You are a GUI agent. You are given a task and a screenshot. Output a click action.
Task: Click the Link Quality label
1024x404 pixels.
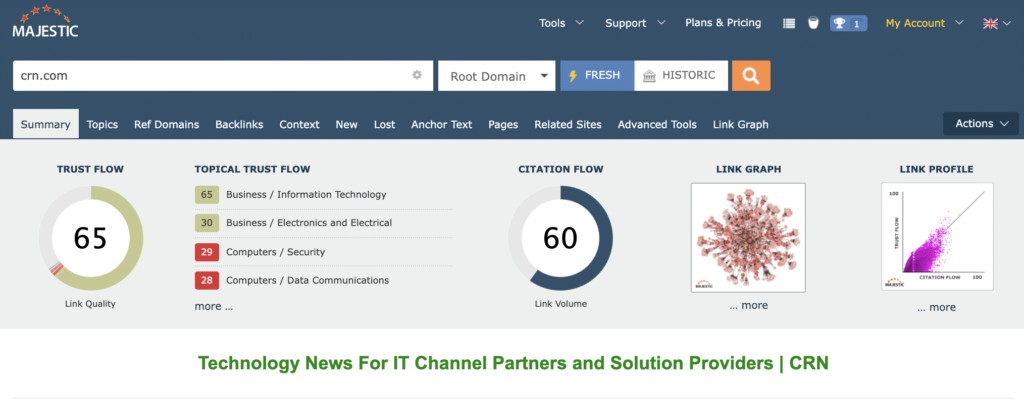tap(90, 304)
